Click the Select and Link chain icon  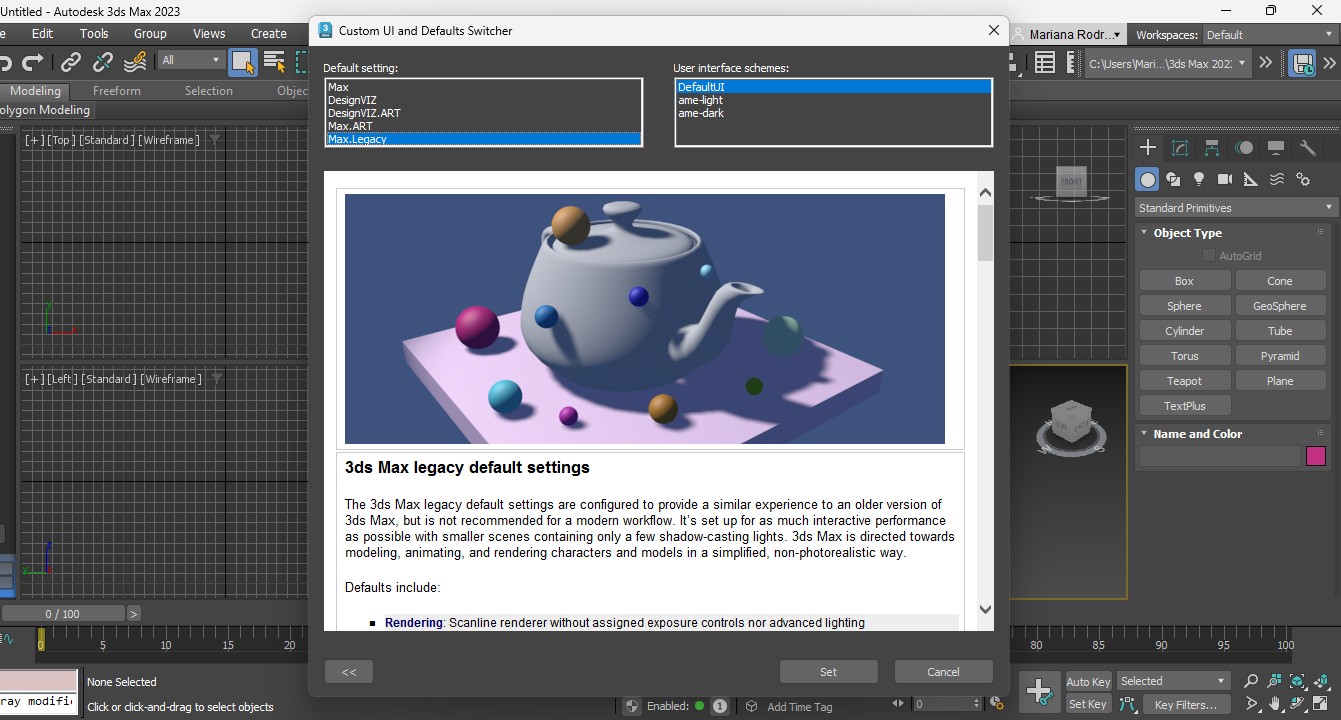coord(71,62)
